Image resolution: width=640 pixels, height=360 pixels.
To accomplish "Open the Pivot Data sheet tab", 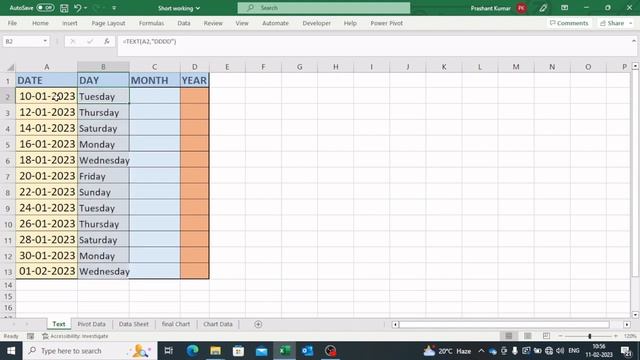I will [91, 324].
